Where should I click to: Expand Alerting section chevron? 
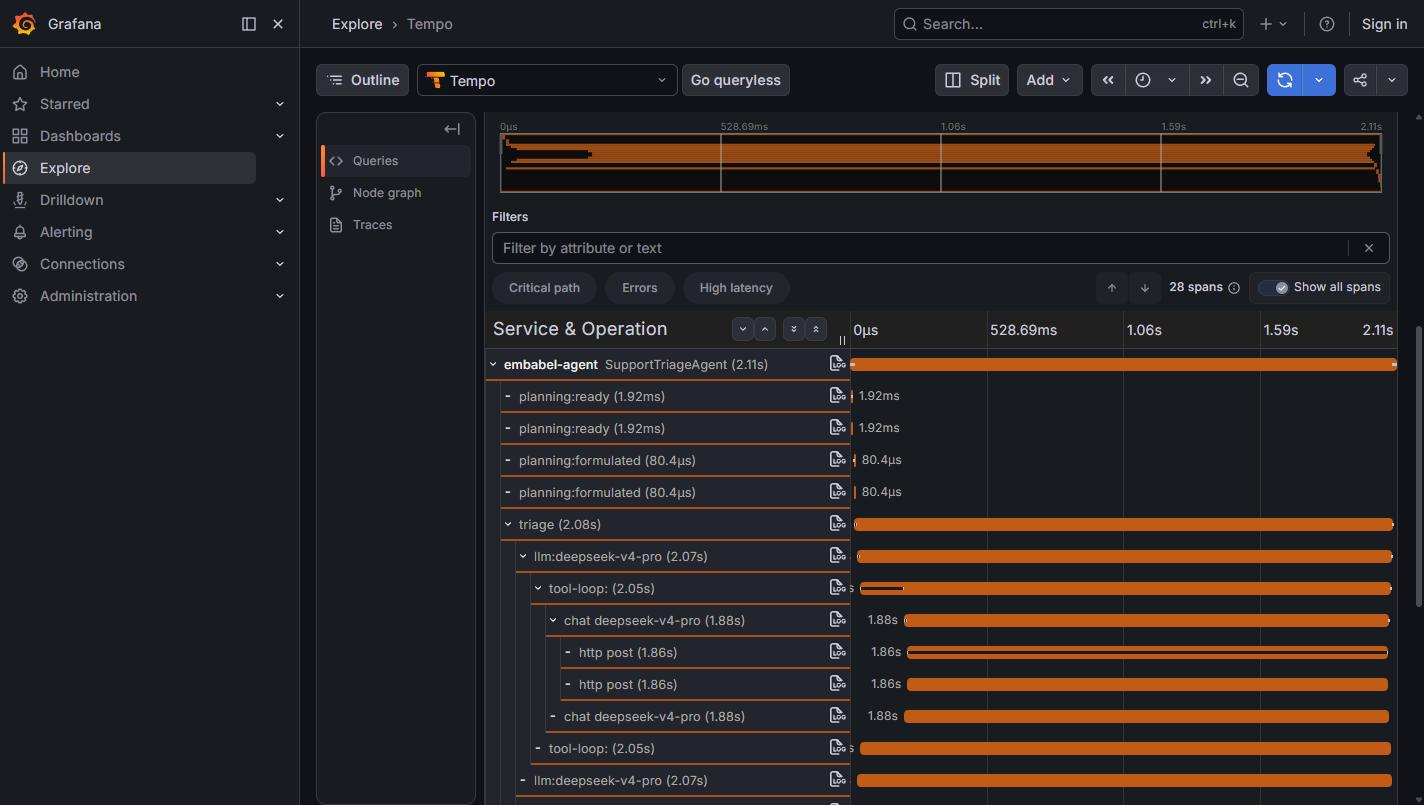coord(280,232)
